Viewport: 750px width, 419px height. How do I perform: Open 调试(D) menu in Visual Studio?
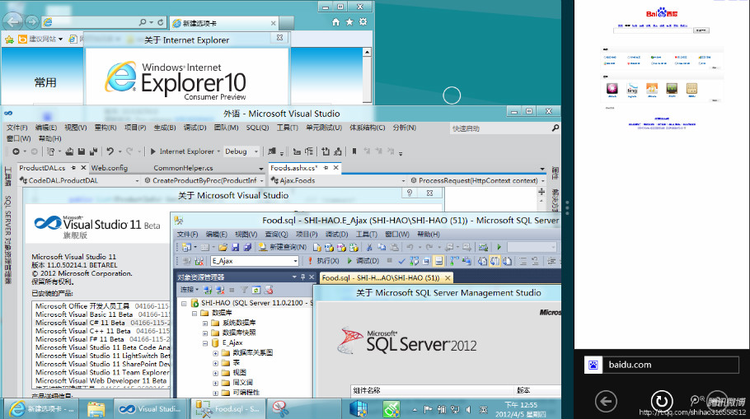coord(195,128)
